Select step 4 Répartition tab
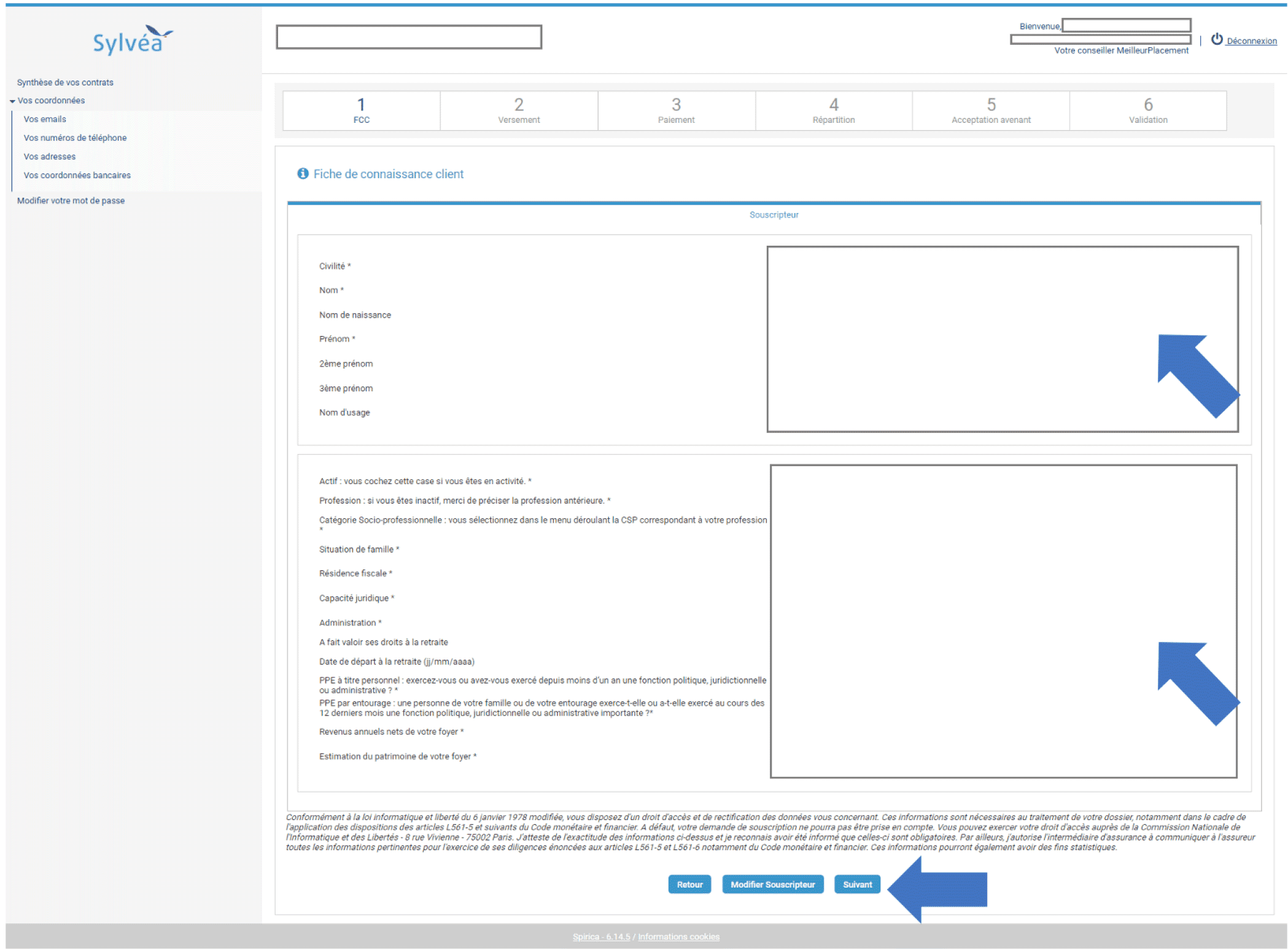The height and width of the screenshot is (949, 1288). tap(834, 111)
